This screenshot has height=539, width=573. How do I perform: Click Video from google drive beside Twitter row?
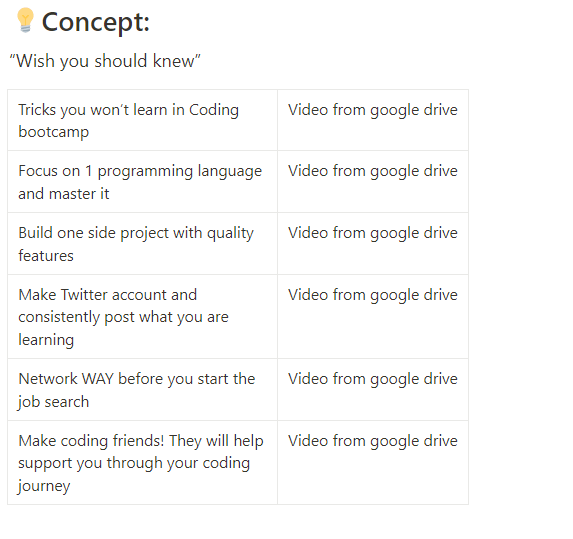[x=373, y=295]
